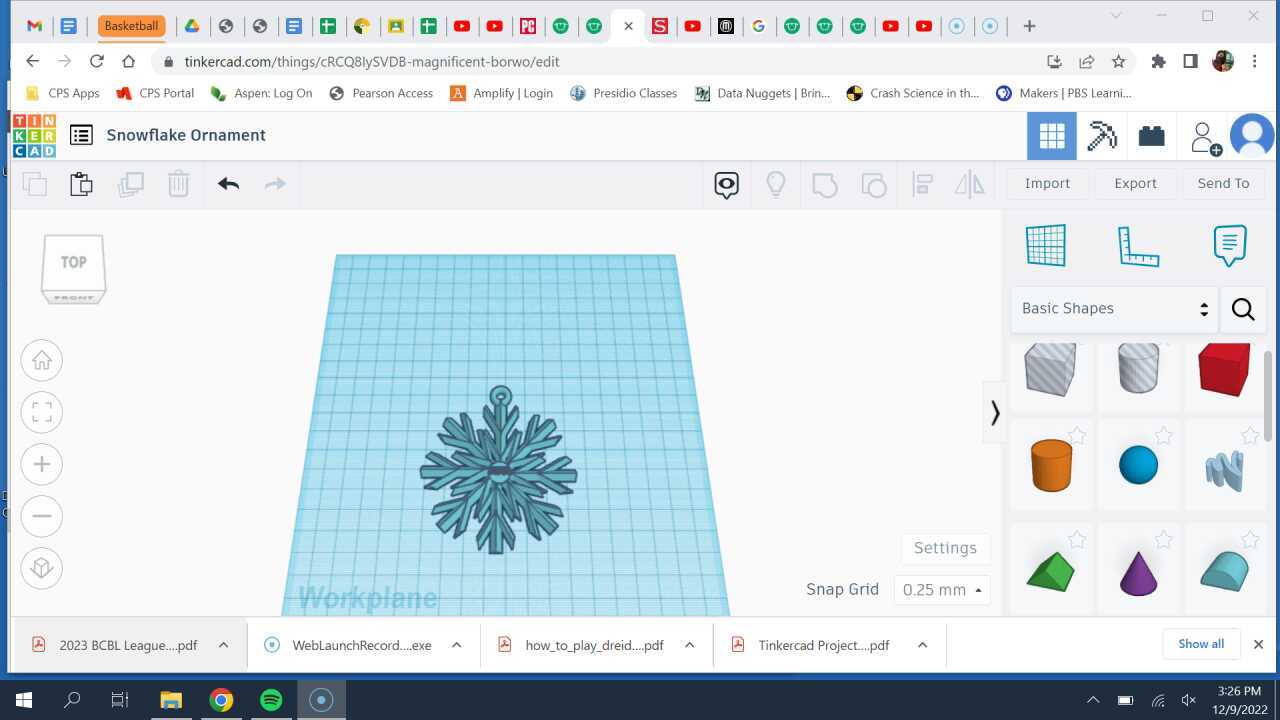This screenshot has width=1280, height=720.
Task: Click TOP on the view cube
Action: (72, 261)
